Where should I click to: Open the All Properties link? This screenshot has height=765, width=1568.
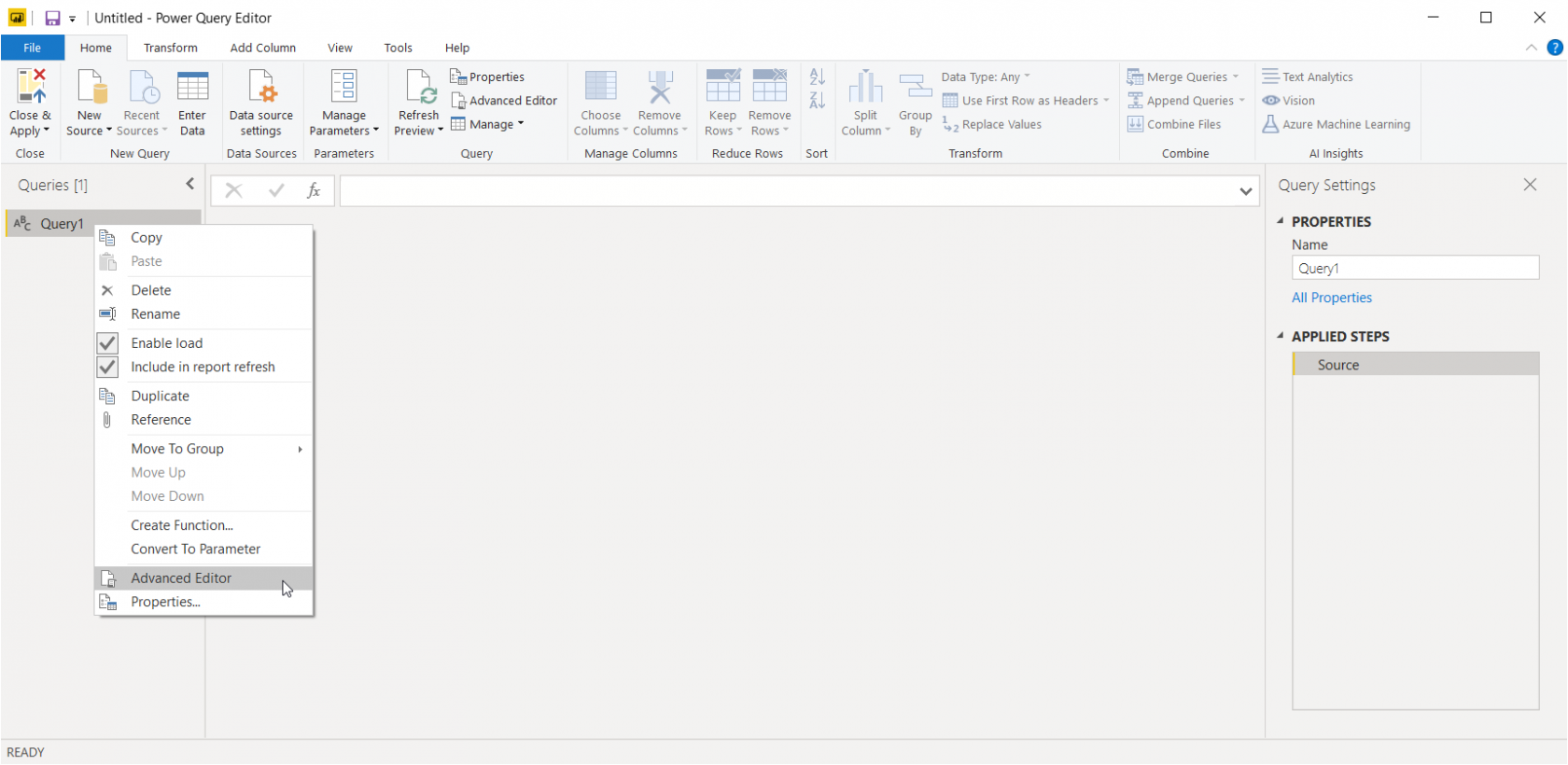[1332, 298]
